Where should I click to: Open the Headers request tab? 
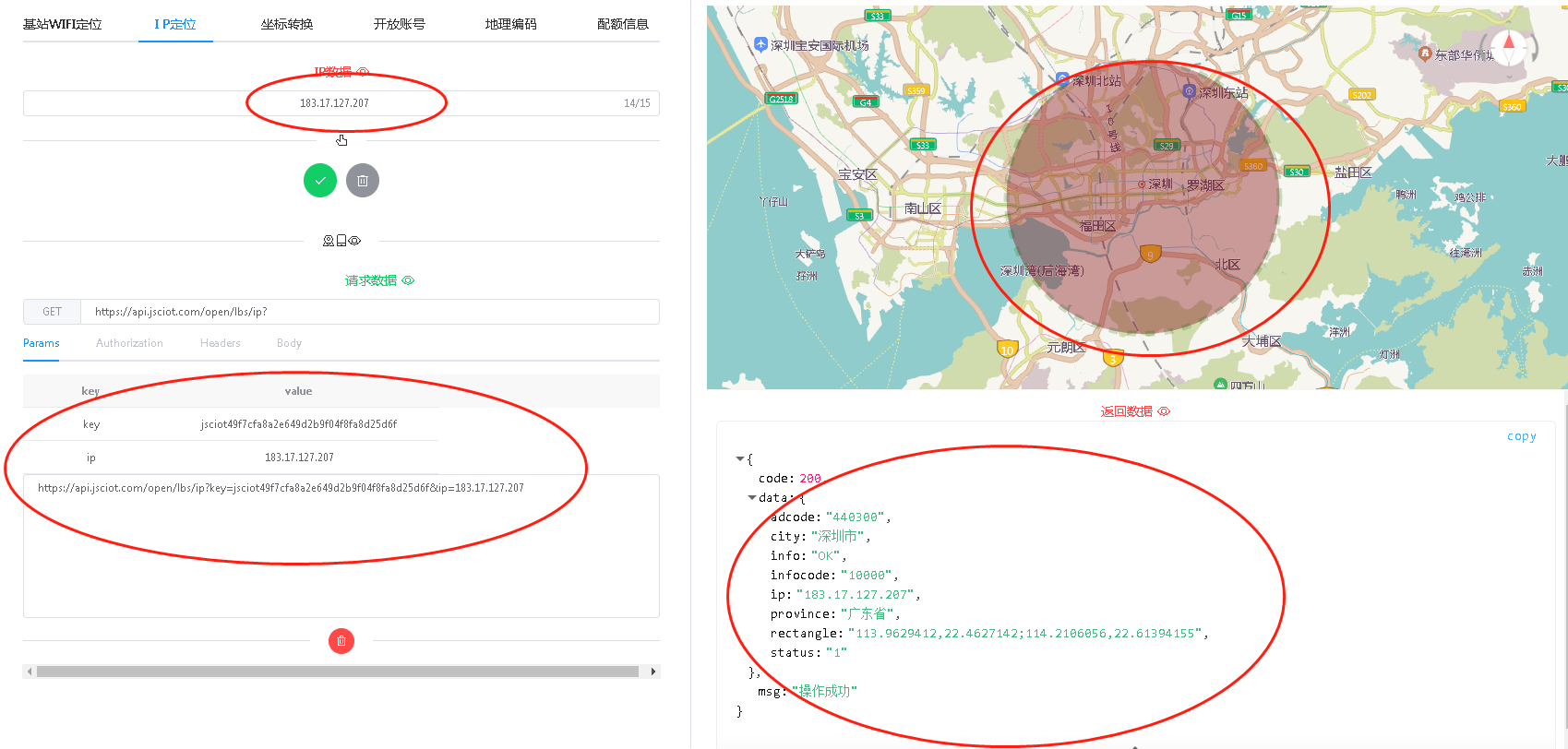221,343
